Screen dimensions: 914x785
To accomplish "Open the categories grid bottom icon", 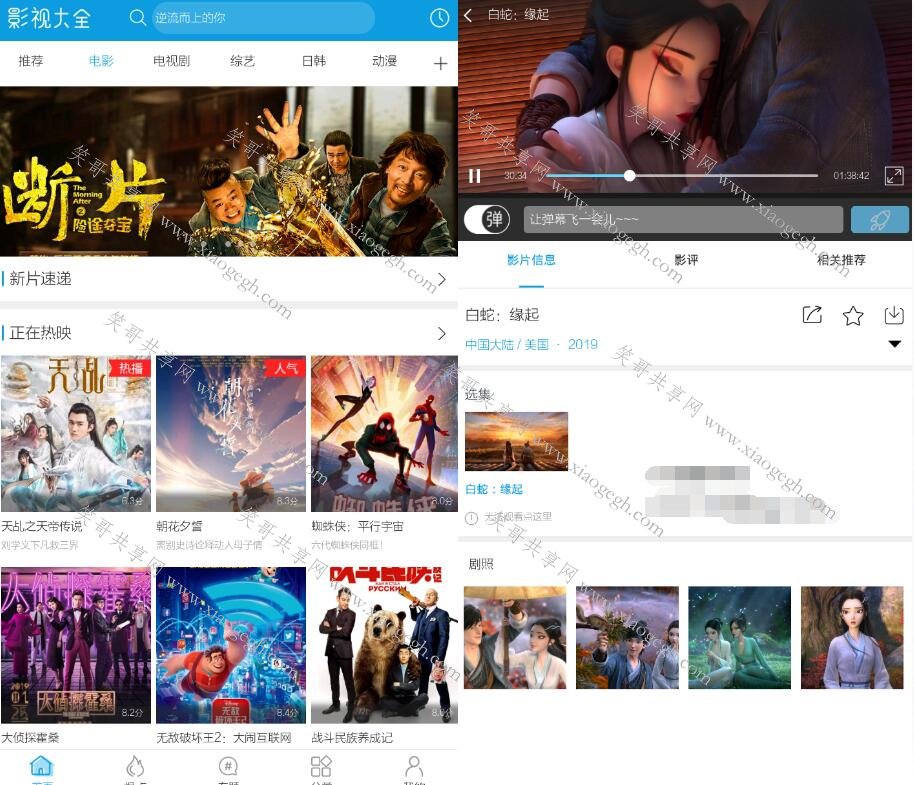I will coord(321,766).
